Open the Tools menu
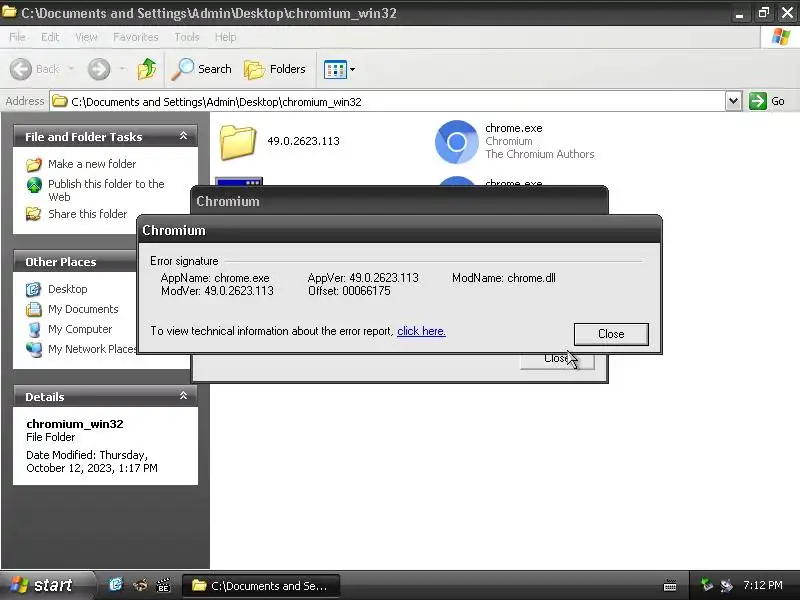800x600 pixels. click(187, 37)
